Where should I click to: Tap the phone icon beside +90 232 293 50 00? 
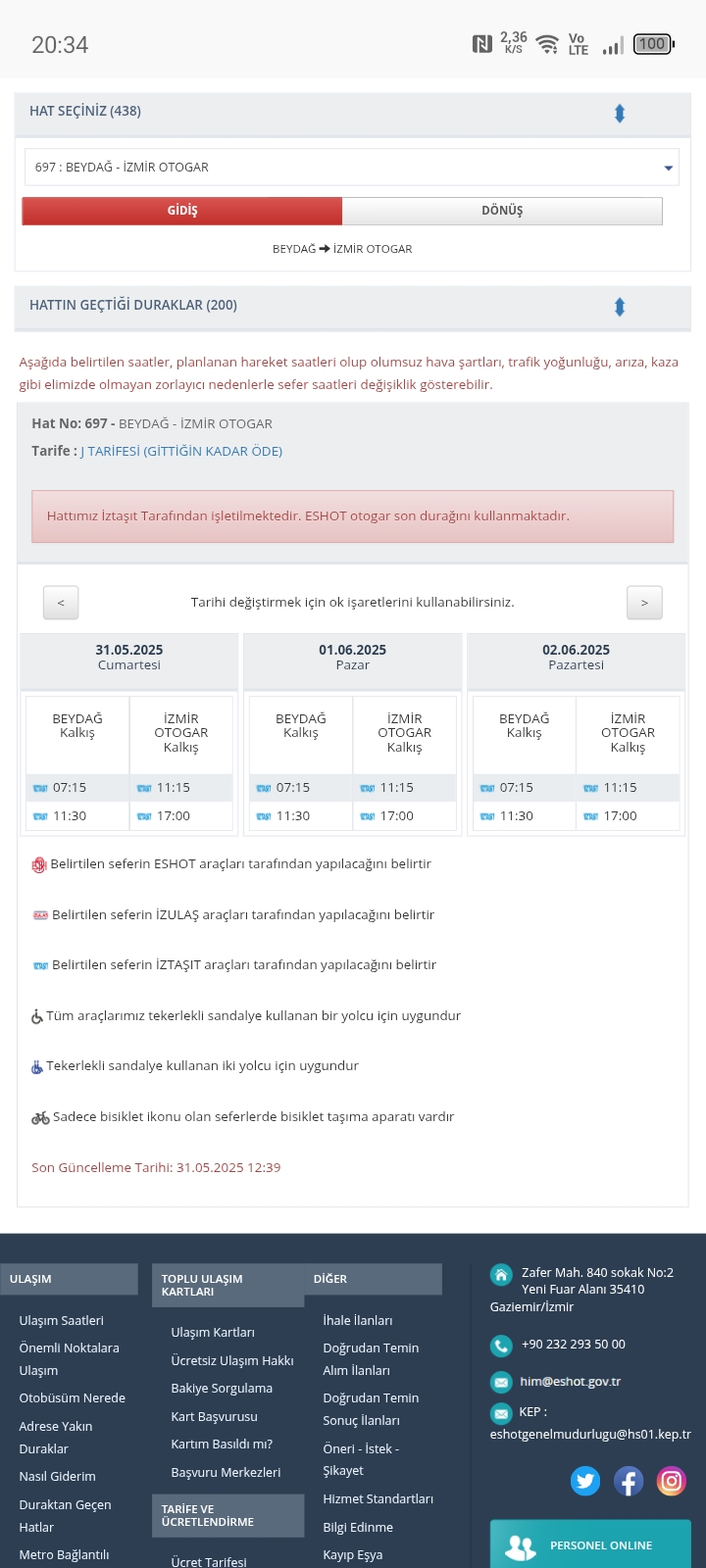[x=501, y=1346]
